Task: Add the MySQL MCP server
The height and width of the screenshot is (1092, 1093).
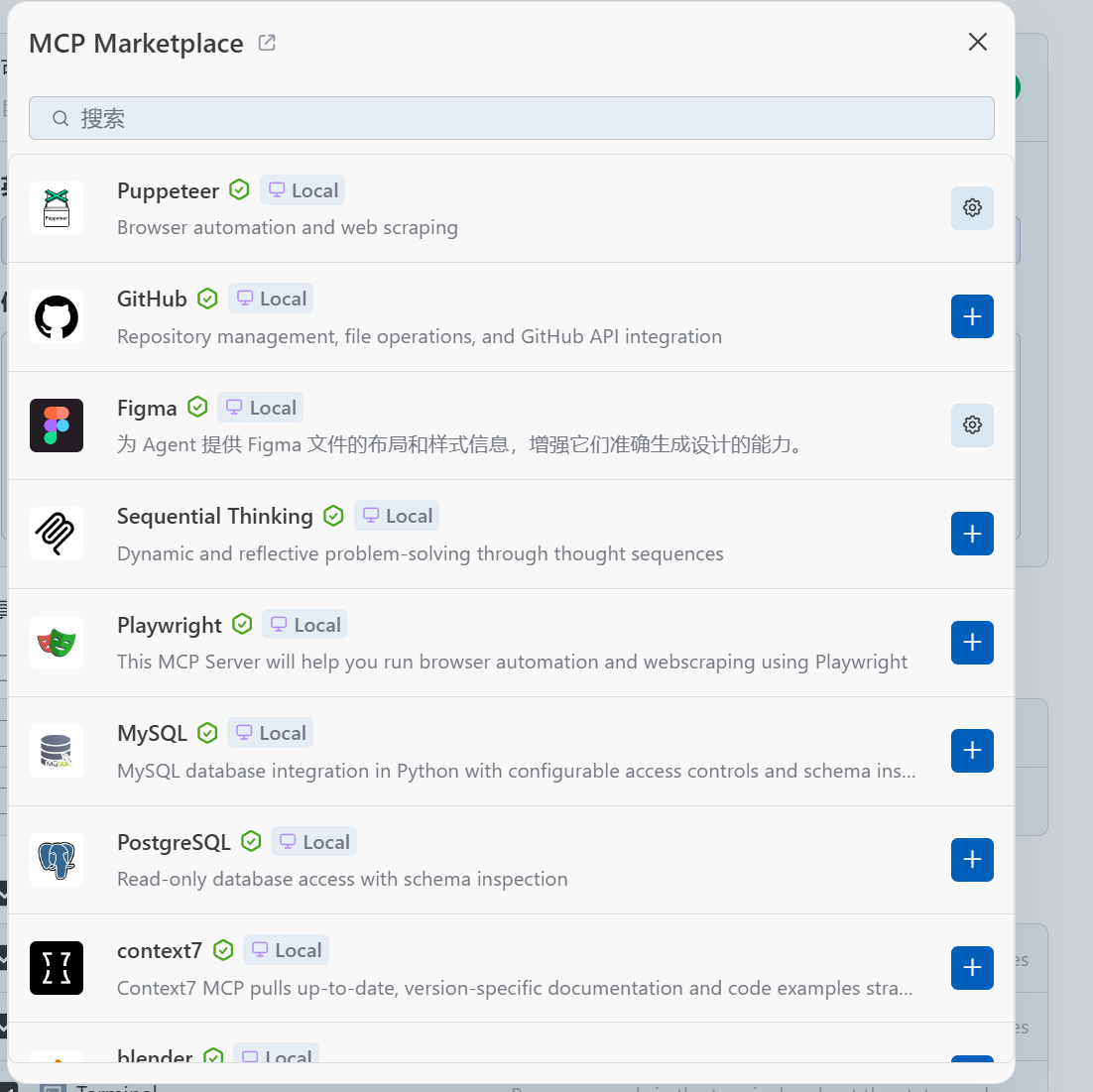Action: pyautogui.click(x=972, y=751)
